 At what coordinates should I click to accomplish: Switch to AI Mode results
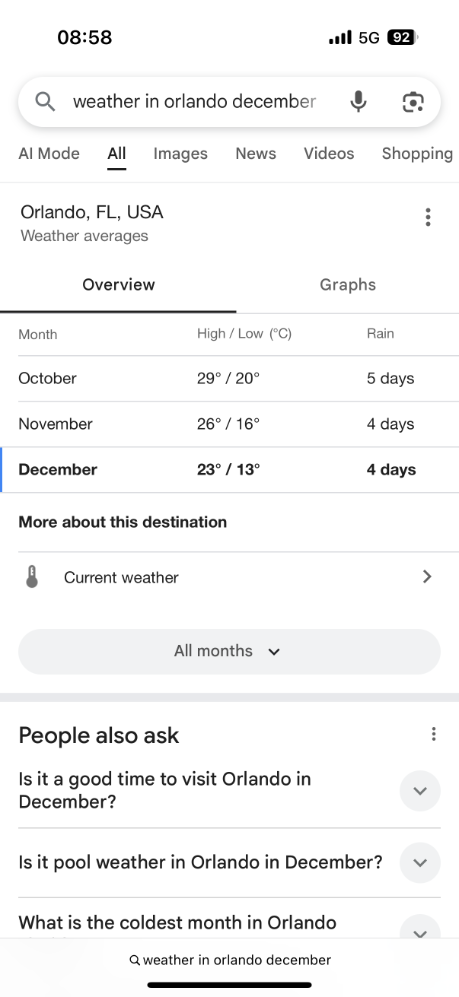click(x=49, y=153)
